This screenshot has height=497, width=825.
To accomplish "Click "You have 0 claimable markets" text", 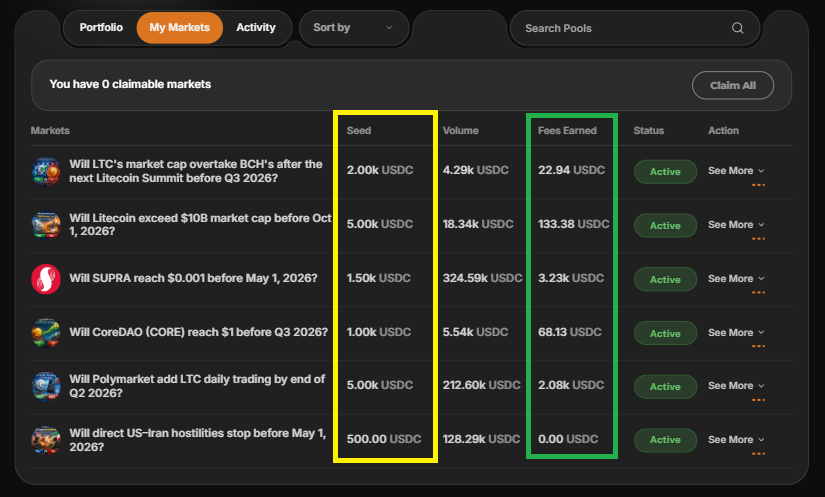I will 130,84.
